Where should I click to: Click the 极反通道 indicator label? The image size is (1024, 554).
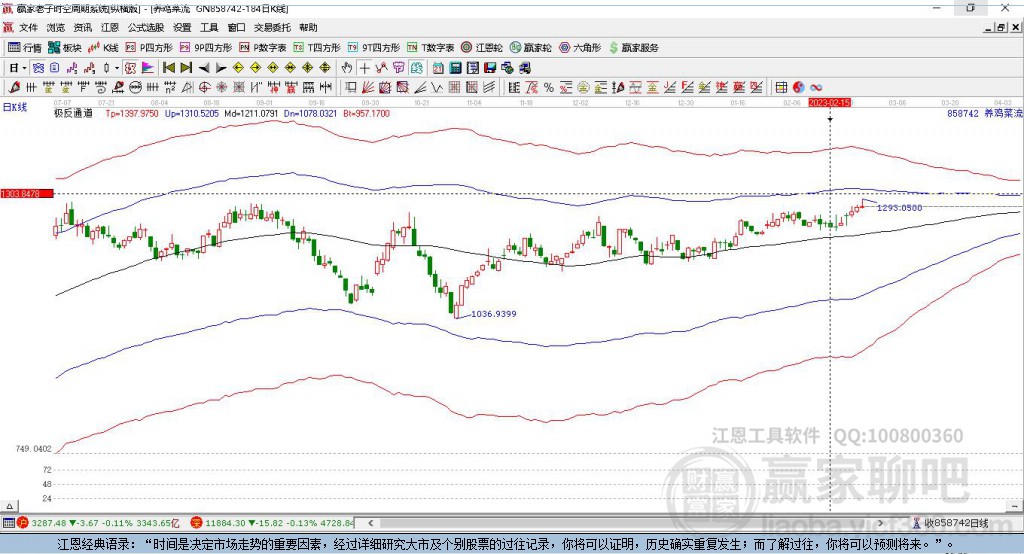pyautogui.click(x=73, y=114)
